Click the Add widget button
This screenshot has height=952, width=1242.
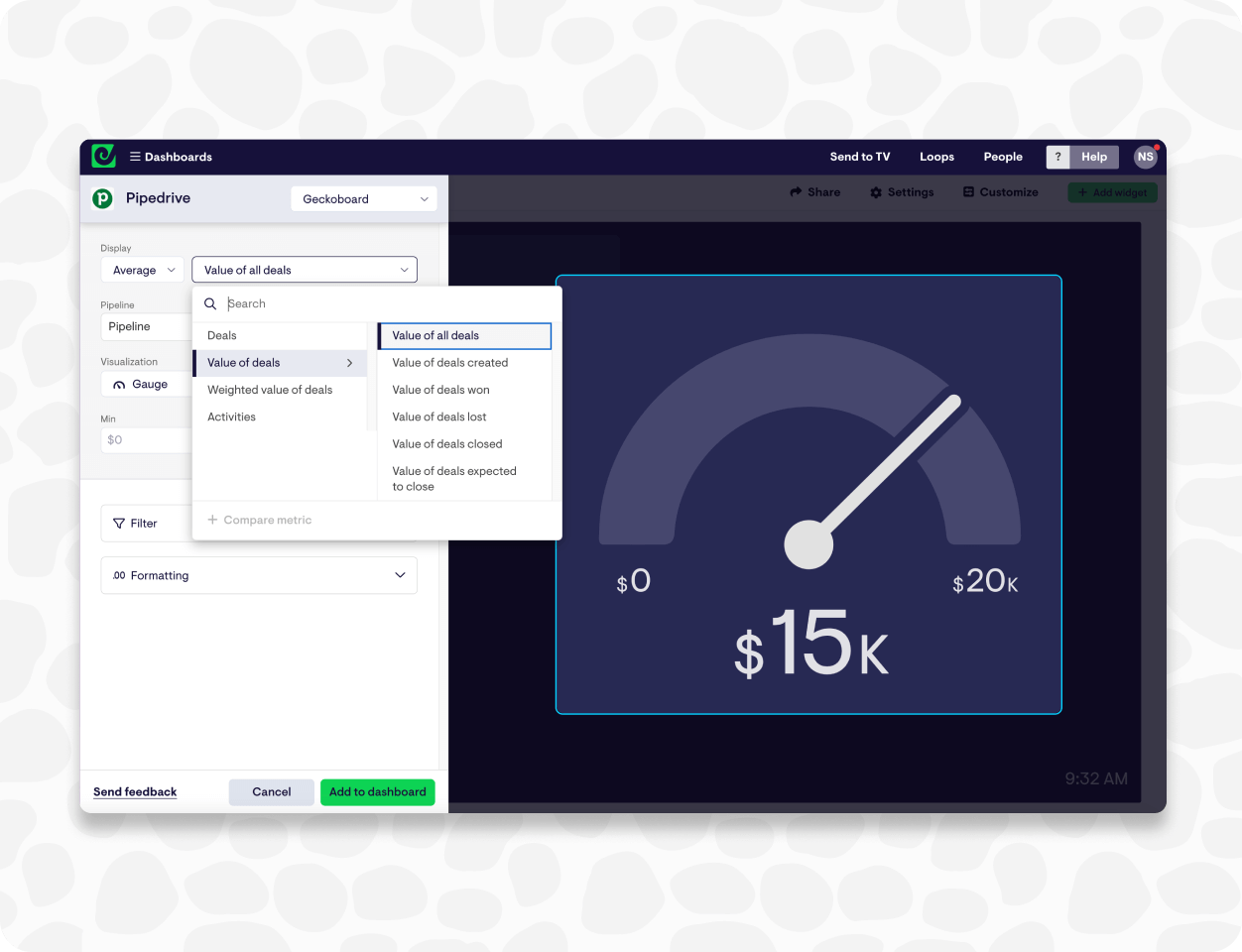click(x=1112, y=192)
